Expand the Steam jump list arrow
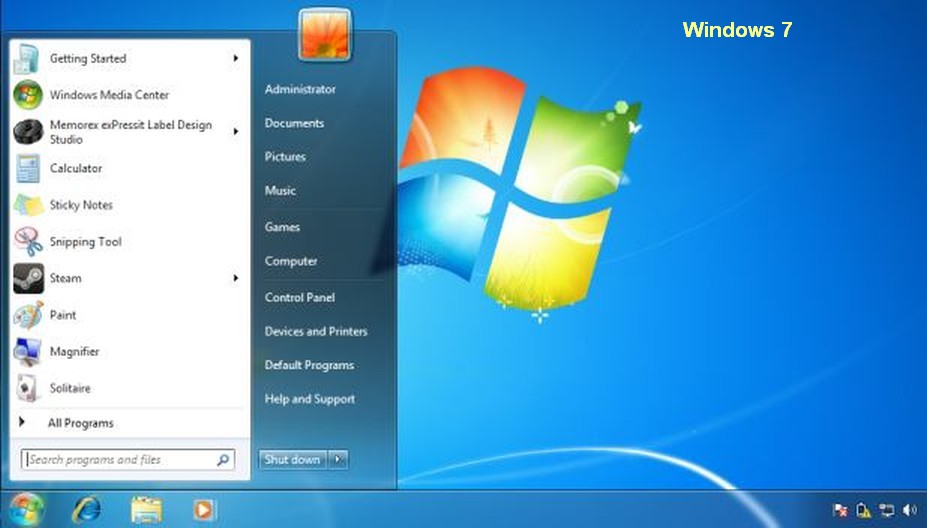Viewport: 927px width, 528px height. [x=236, y=278]
